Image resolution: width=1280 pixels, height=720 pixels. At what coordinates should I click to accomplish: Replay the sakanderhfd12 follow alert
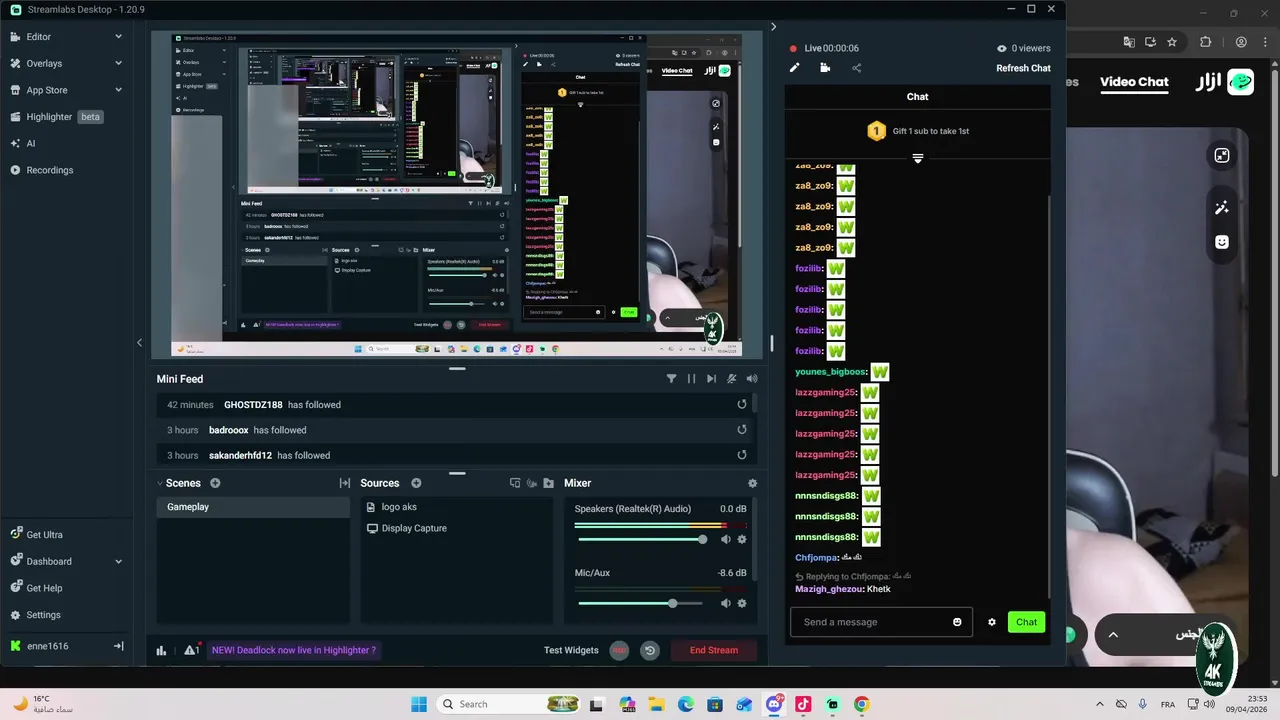pos(742,454)
